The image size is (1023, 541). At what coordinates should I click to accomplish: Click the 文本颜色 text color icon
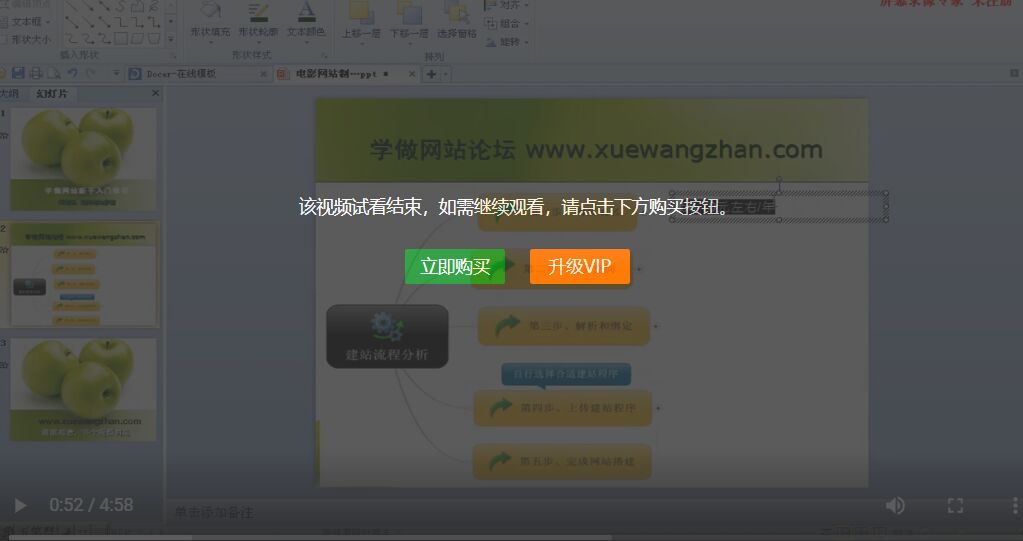pos(306,15)
